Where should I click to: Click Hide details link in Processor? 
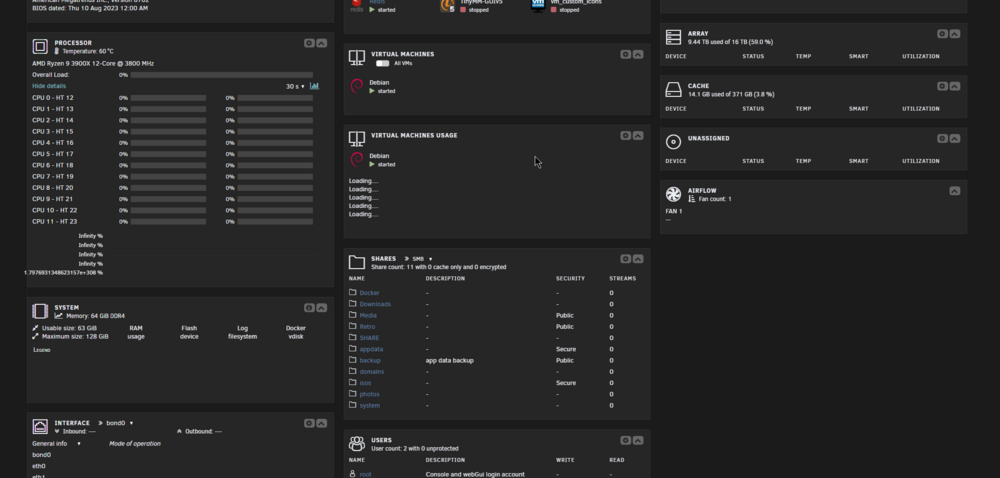pyautogui.click(x=49, y=86)
